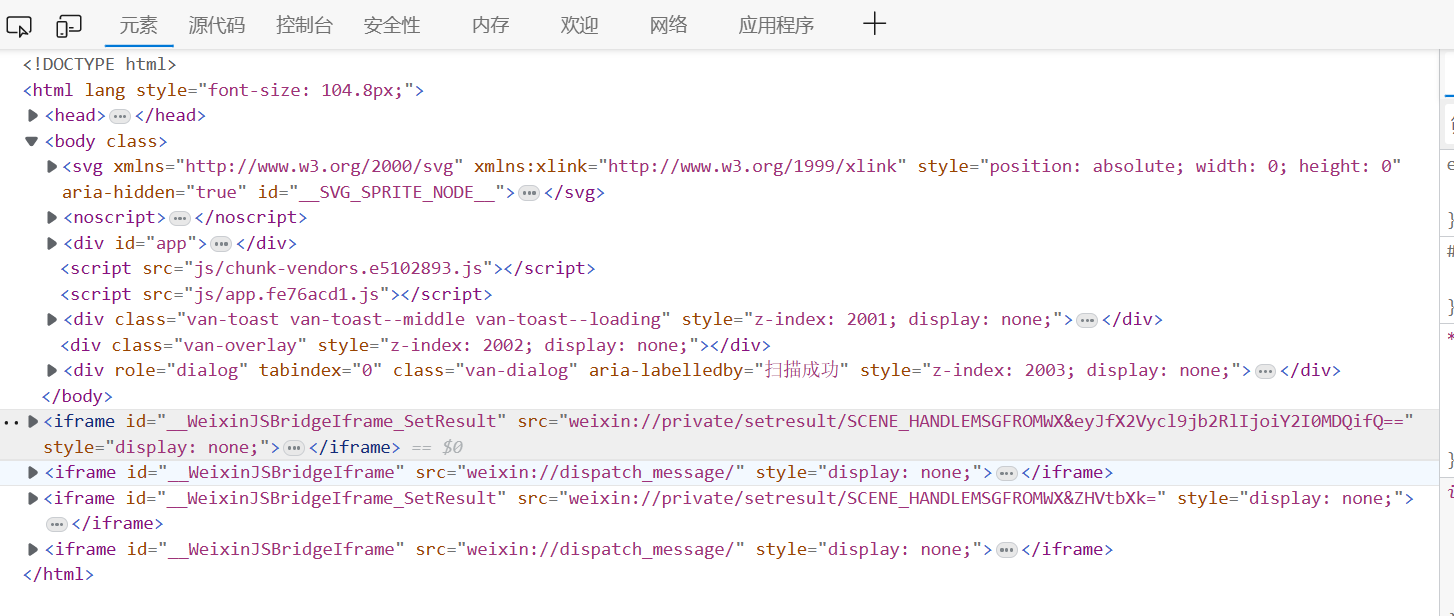Open more panels with the + icon
The width and height of the screenshot is (1454, 616).
(x=873, y=24)
